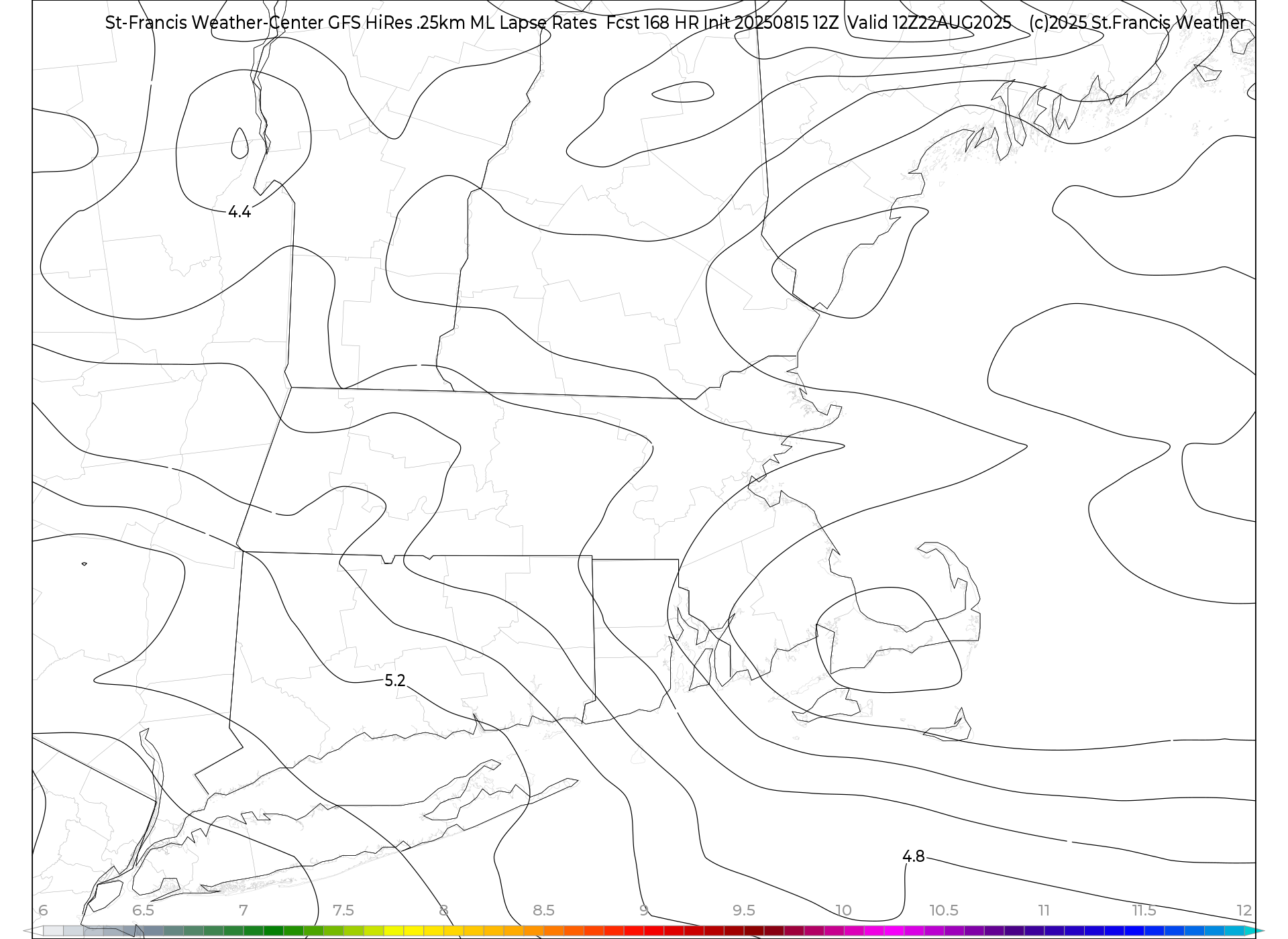This screenshot has height=939, width=1288.
Task: Click the colorbar tick label 12
Action: pyautogui.click(x=1244, y=911)
